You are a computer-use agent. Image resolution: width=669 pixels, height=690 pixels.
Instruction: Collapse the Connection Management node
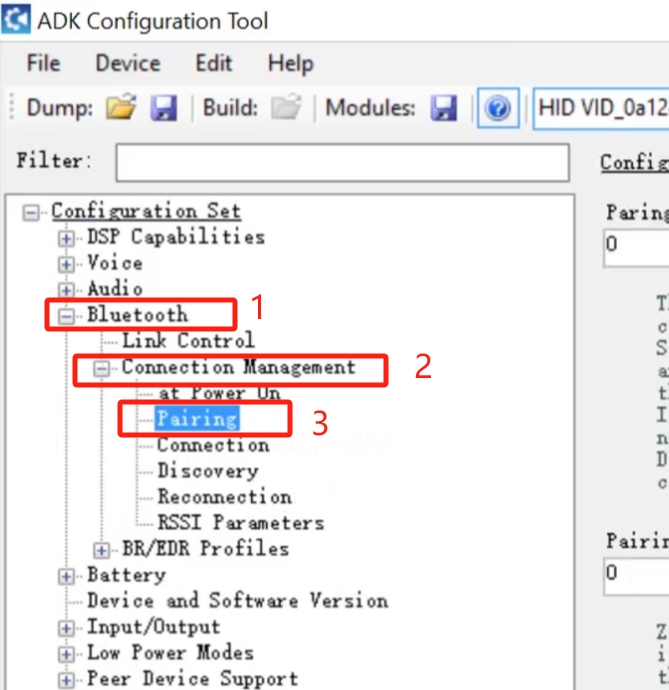tap(101, 368)
